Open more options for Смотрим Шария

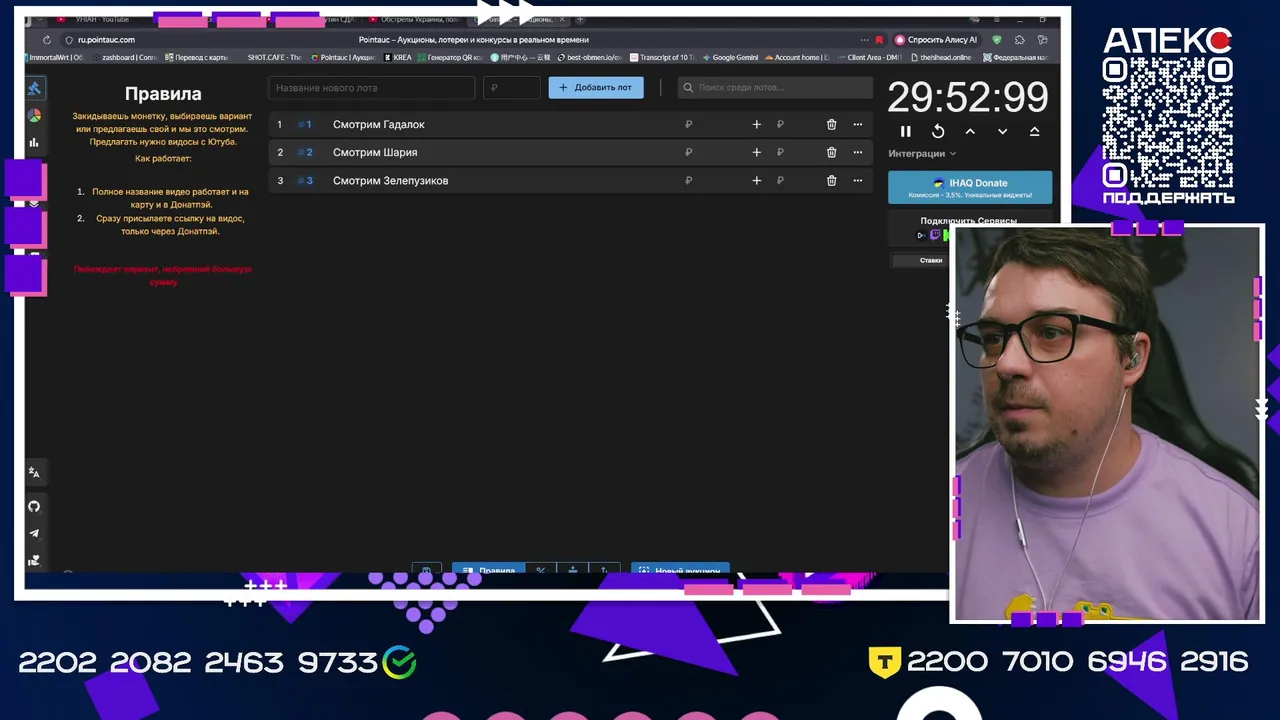857,152
